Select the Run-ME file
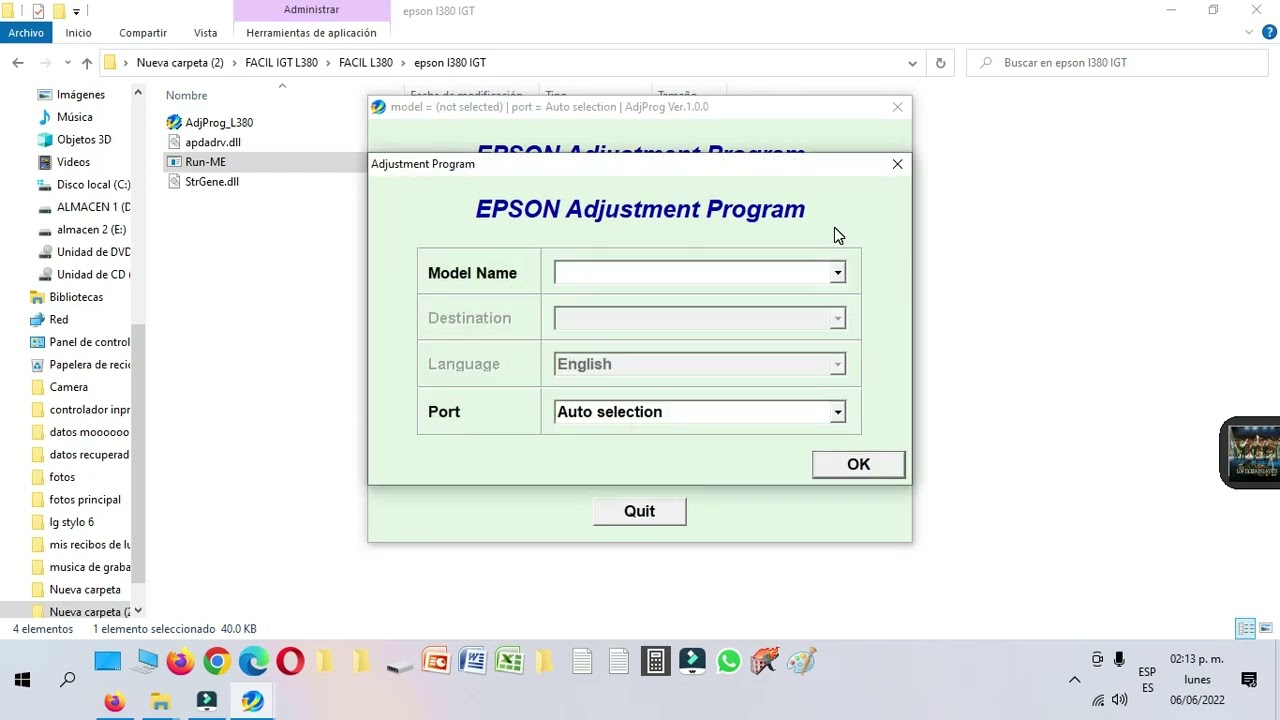The width and height of the screenshot is (1280, 720). pos(196,162)
